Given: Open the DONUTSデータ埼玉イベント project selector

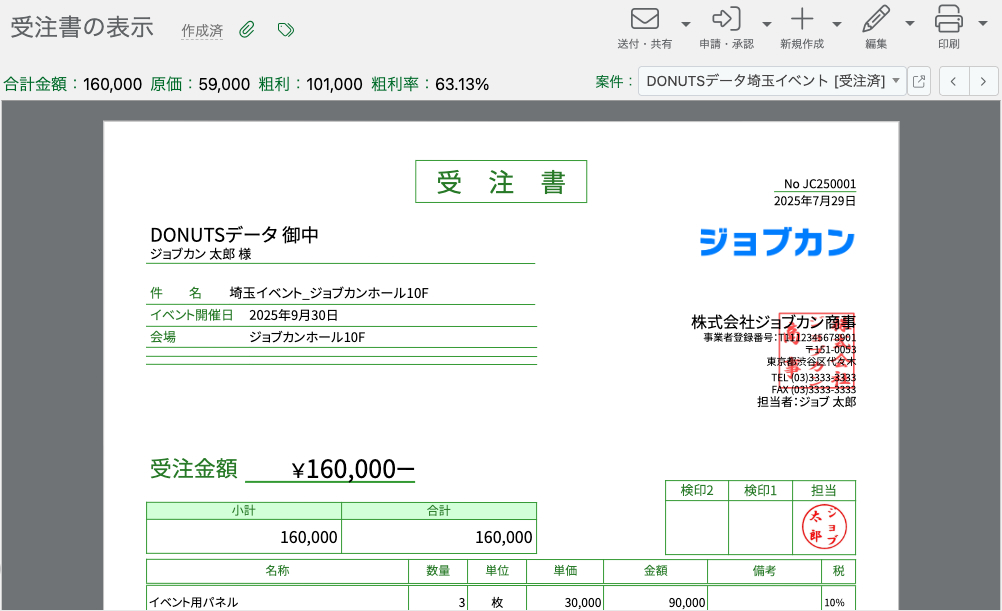Looking at the screenshot, I should [x=771, y=81].
